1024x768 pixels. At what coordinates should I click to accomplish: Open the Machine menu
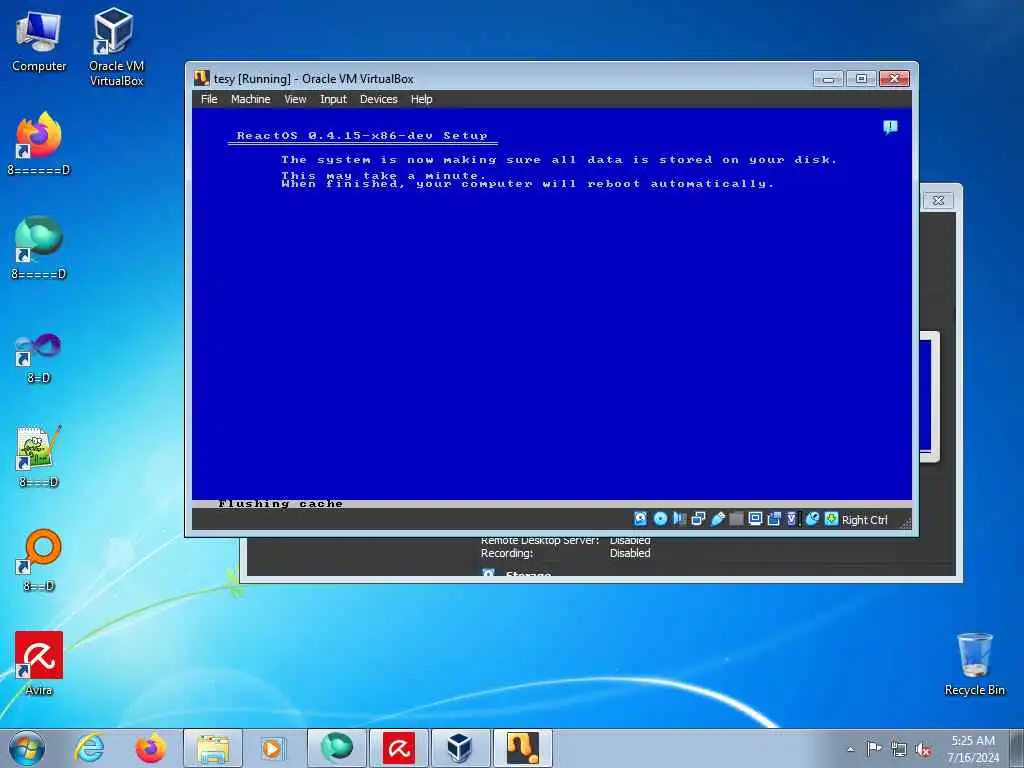coord(250,99)
